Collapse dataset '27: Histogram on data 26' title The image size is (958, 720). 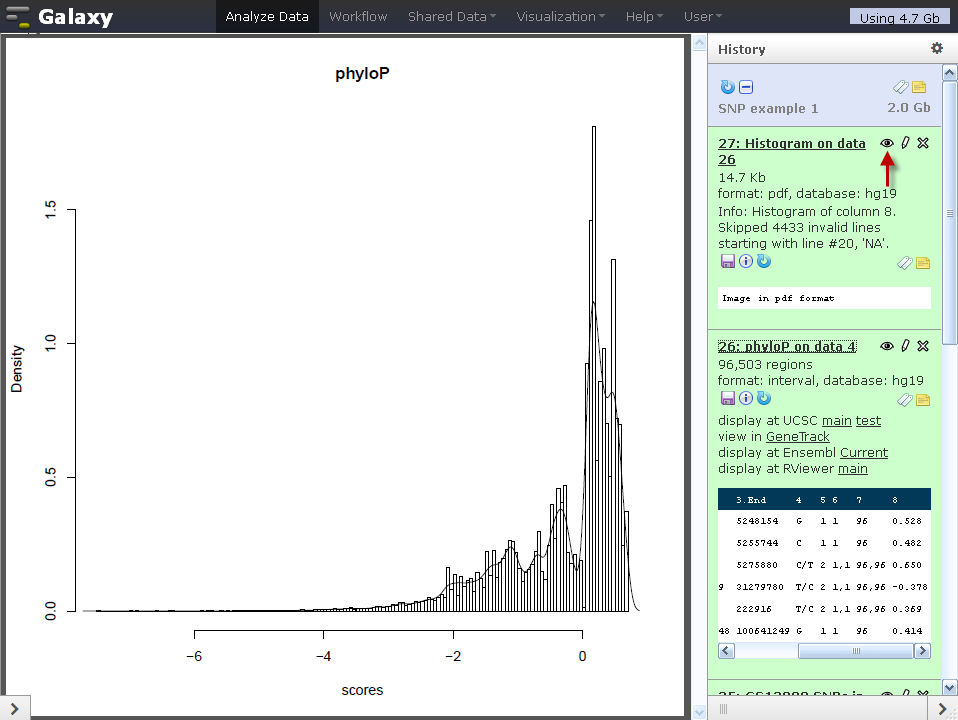792,152
